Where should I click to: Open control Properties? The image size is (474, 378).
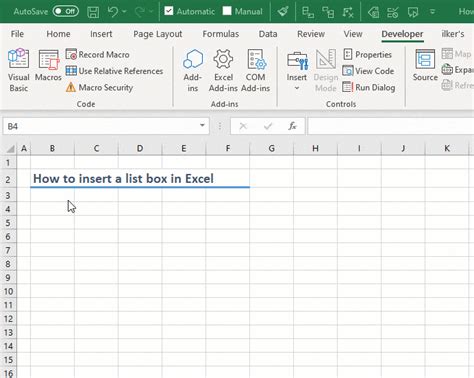367,54
